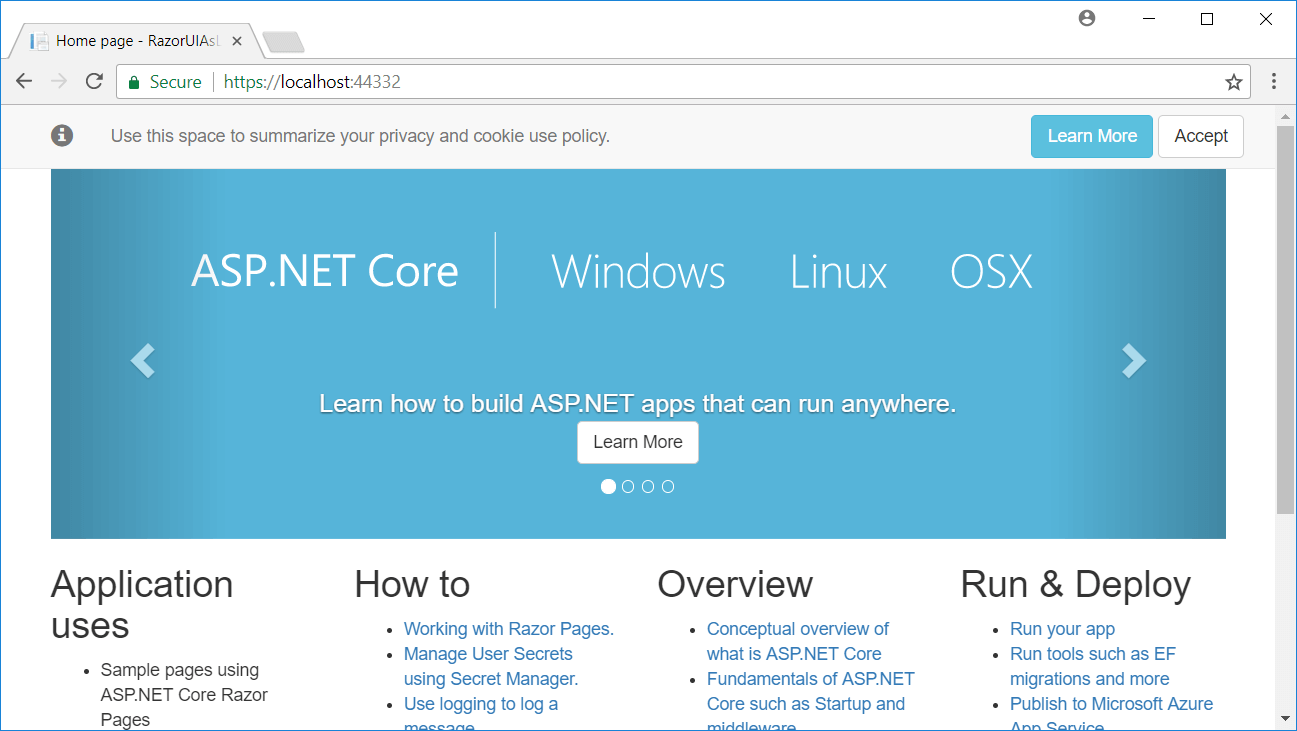
Task: Open the Chrome user profile icon
Action: point(1087,18)
